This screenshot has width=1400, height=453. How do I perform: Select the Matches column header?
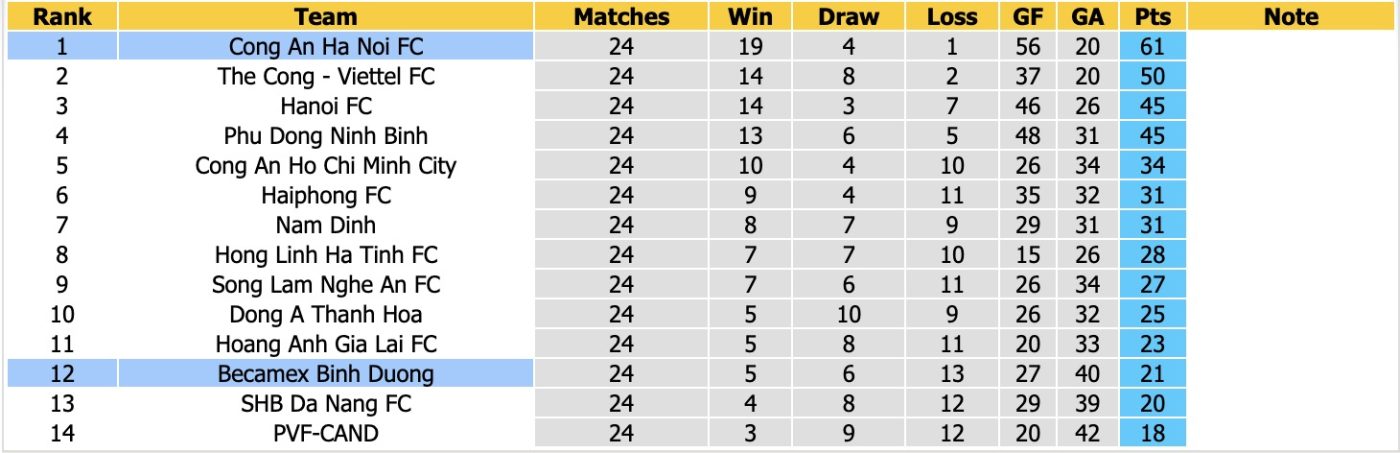621,16
